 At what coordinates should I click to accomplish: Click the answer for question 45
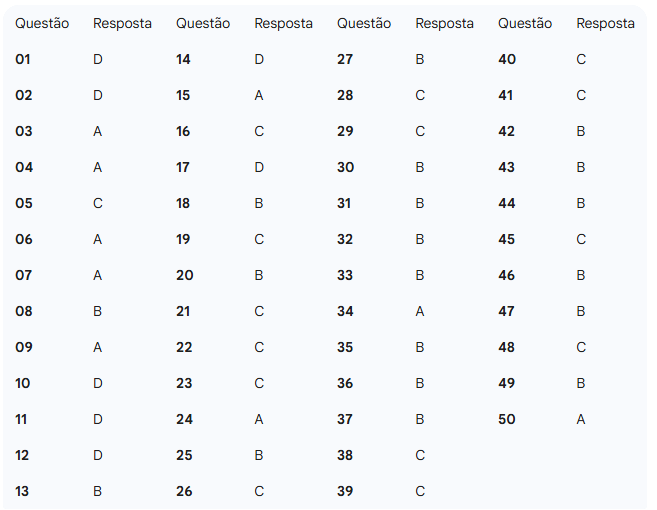pos(581,240)
